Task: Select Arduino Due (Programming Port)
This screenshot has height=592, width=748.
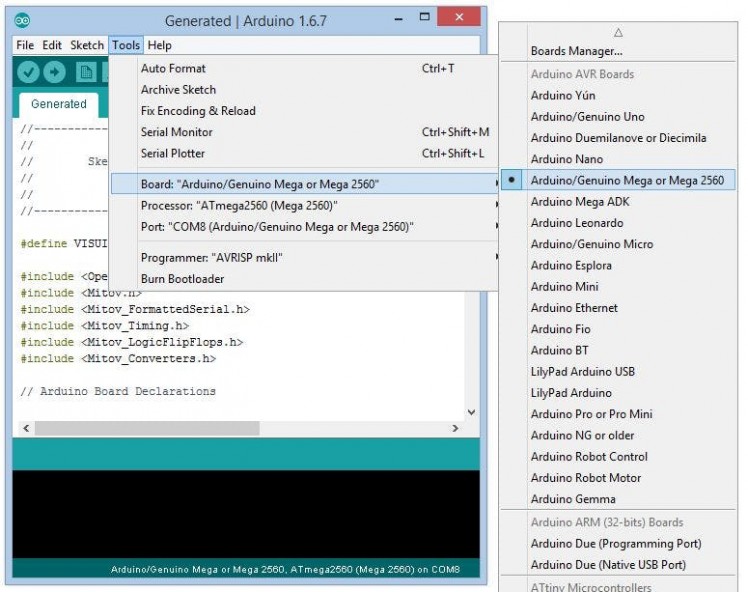Action: [618, 543]
